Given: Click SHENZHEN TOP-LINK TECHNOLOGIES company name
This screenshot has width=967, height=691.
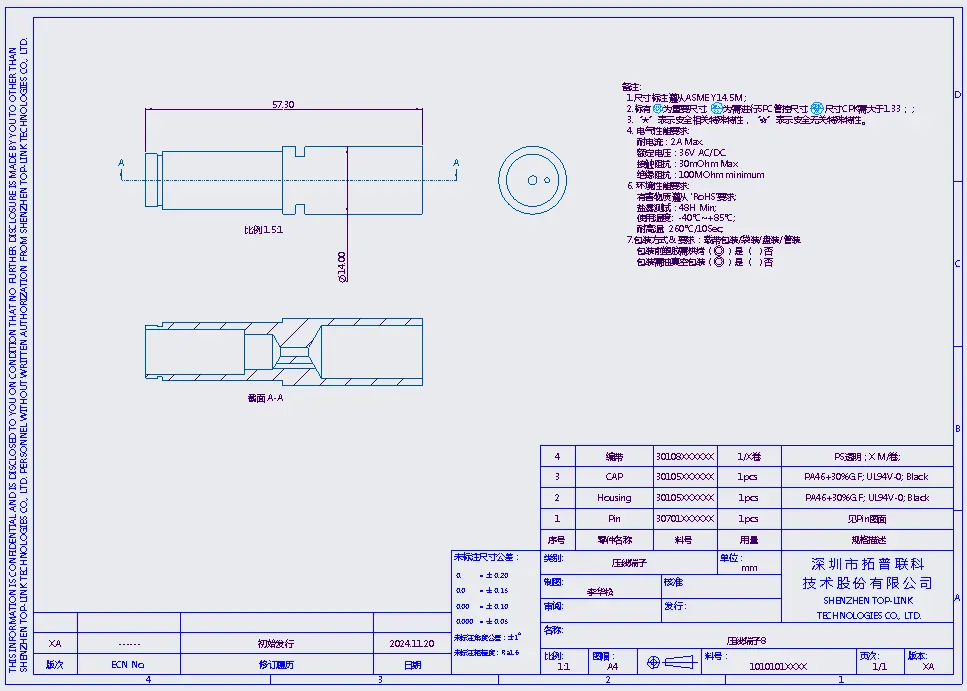Looking at the screenshot, I should click(x=867, y=608).
